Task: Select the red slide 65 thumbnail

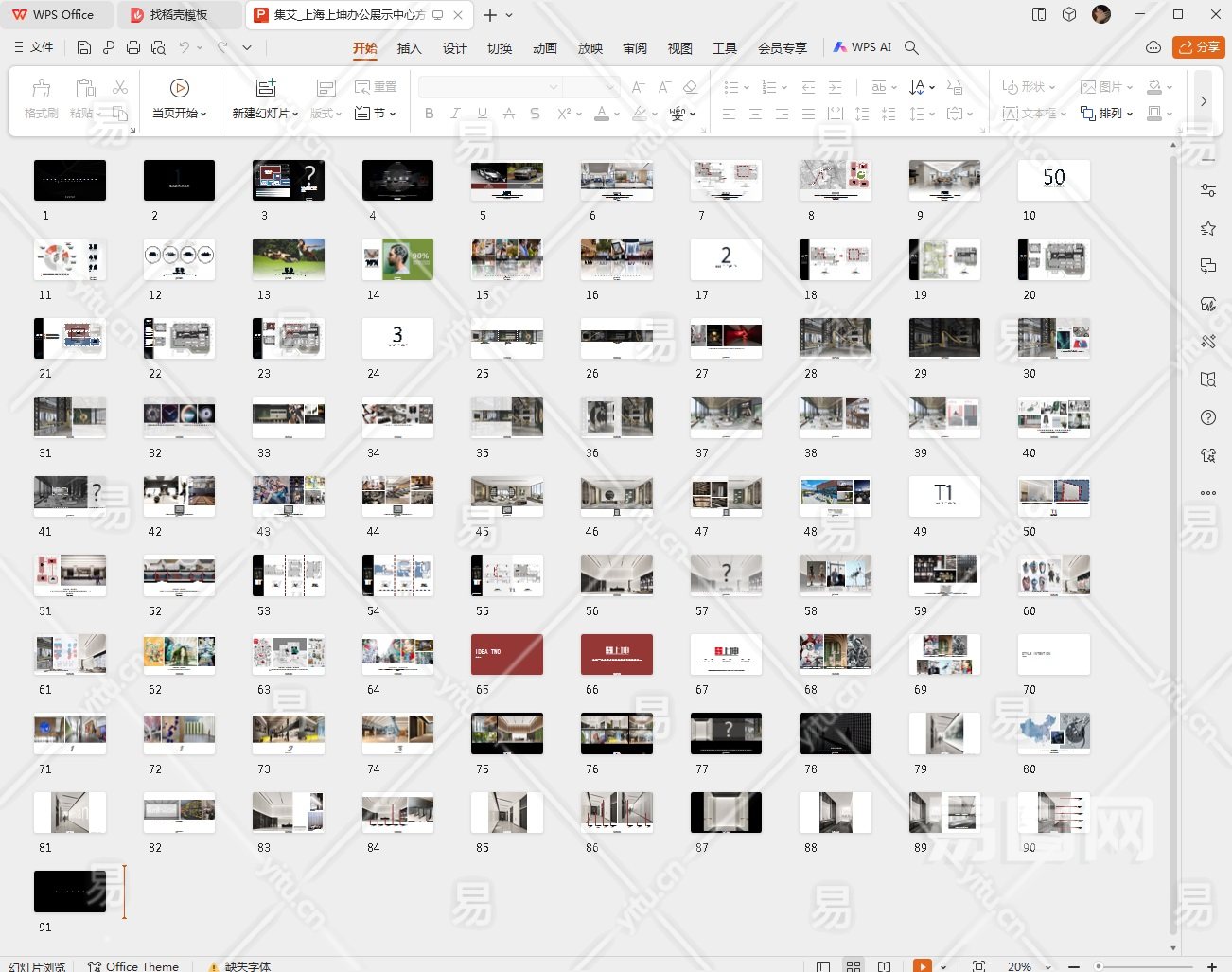Action: [507, 654]
